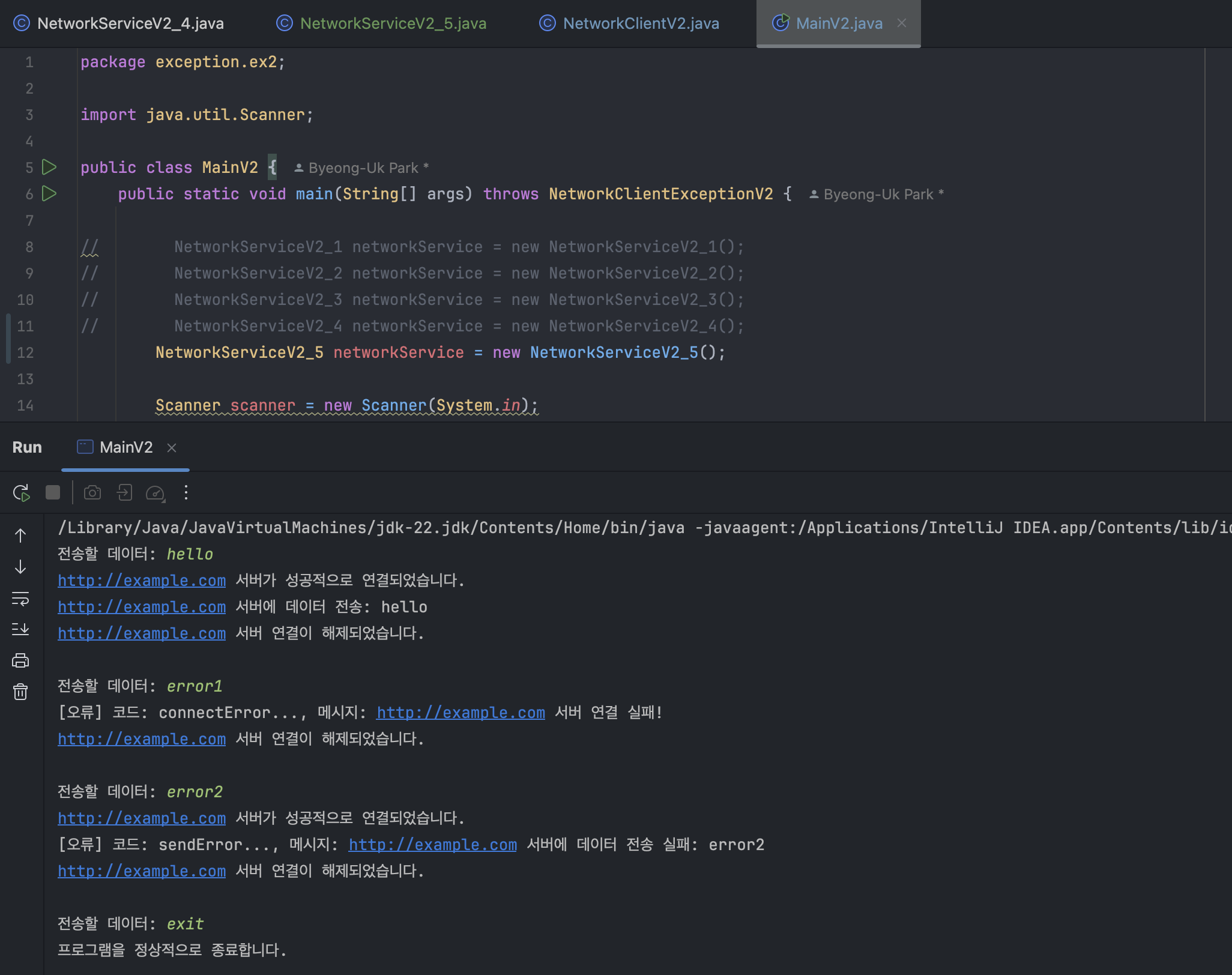Clear console output with trash icon
This screenshot has height=975, width=1232.
coord(20,692)
